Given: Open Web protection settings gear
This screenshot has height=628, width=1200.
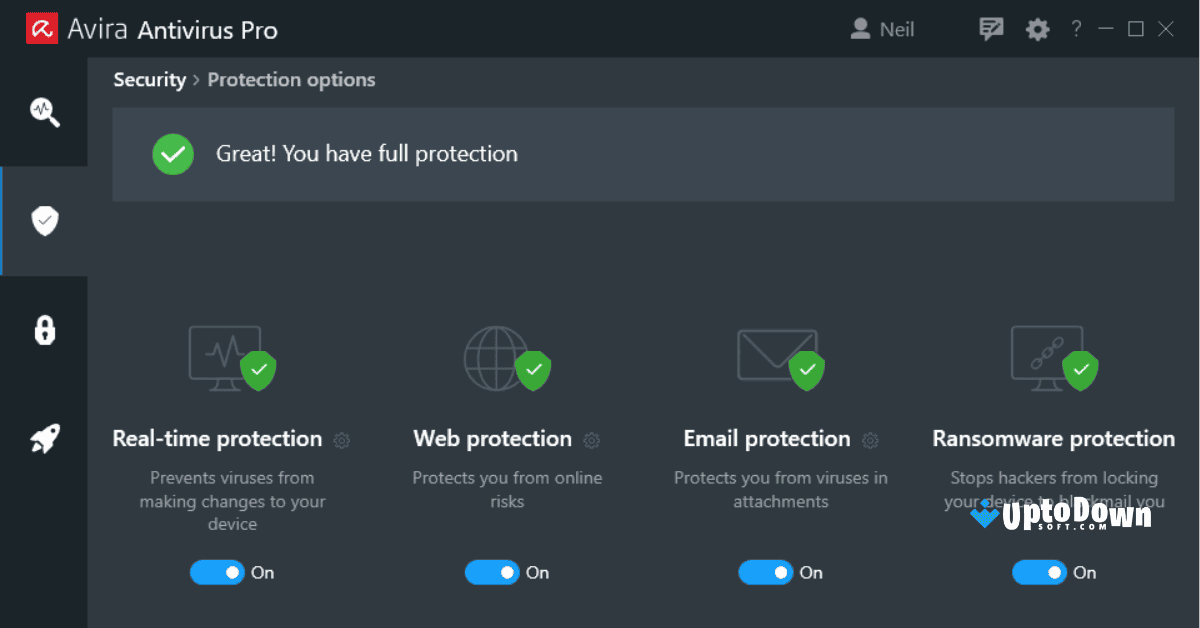Looking at the screenshot, I should [591, 440].
